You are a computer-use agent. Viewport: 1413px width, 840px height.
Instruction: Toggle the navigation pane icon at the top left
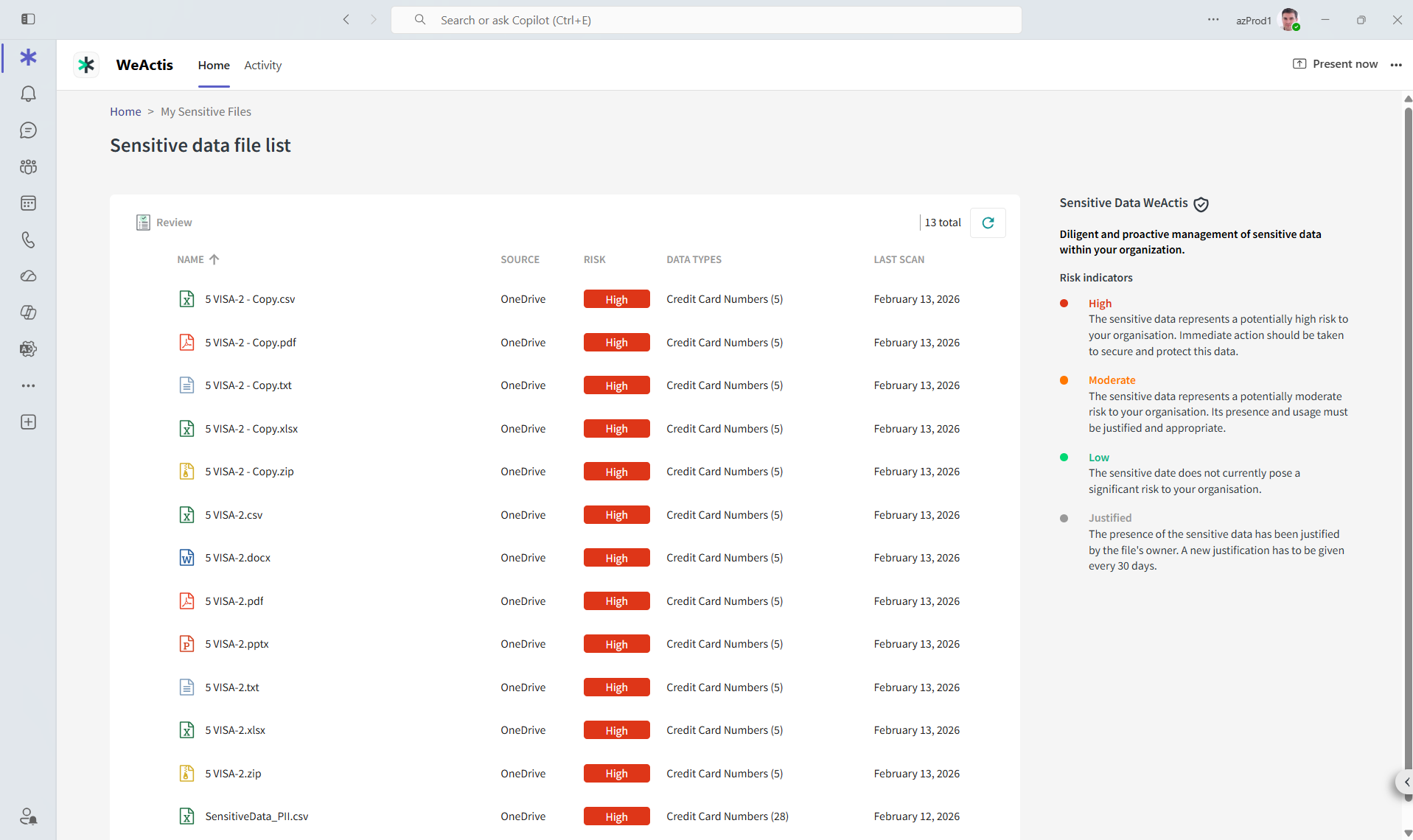[x=28, y=19]
